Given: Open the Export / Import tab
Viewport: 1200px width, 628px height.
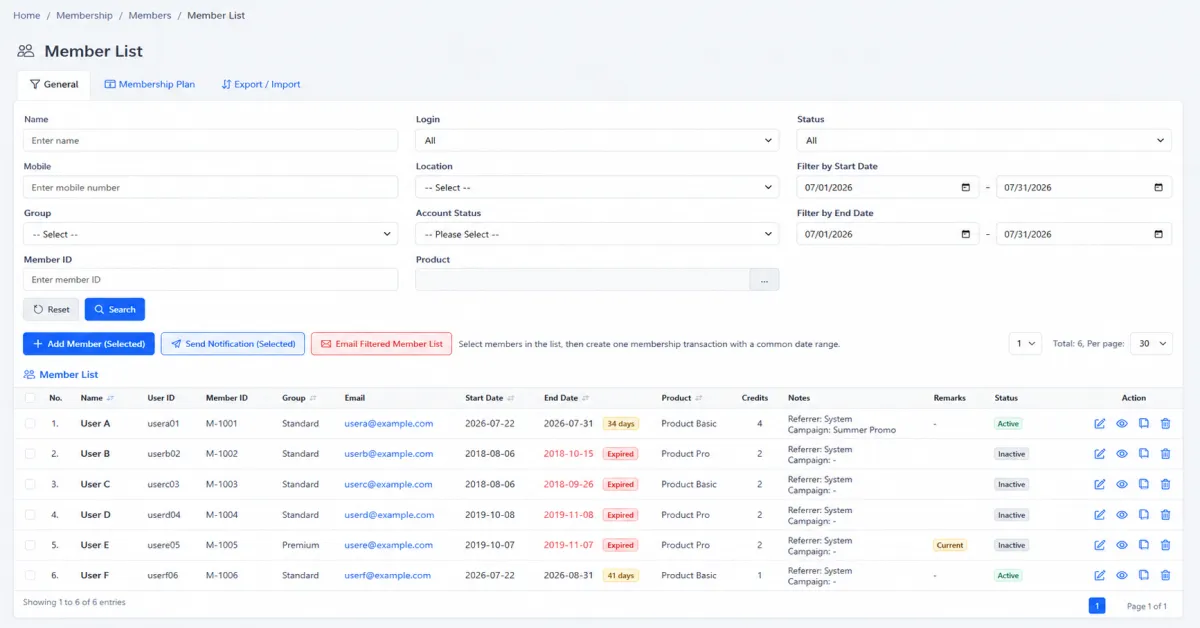Looking at the screenshot, I should [x=261, y=85].
